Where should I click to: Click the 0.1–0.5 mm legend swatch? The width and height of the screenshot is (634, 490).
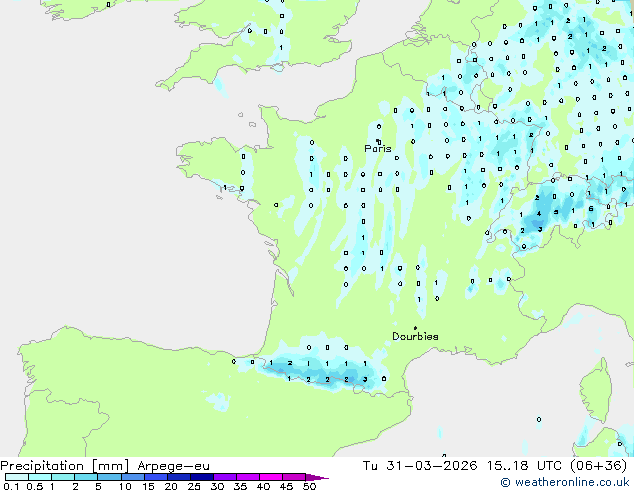pos(17,477)
